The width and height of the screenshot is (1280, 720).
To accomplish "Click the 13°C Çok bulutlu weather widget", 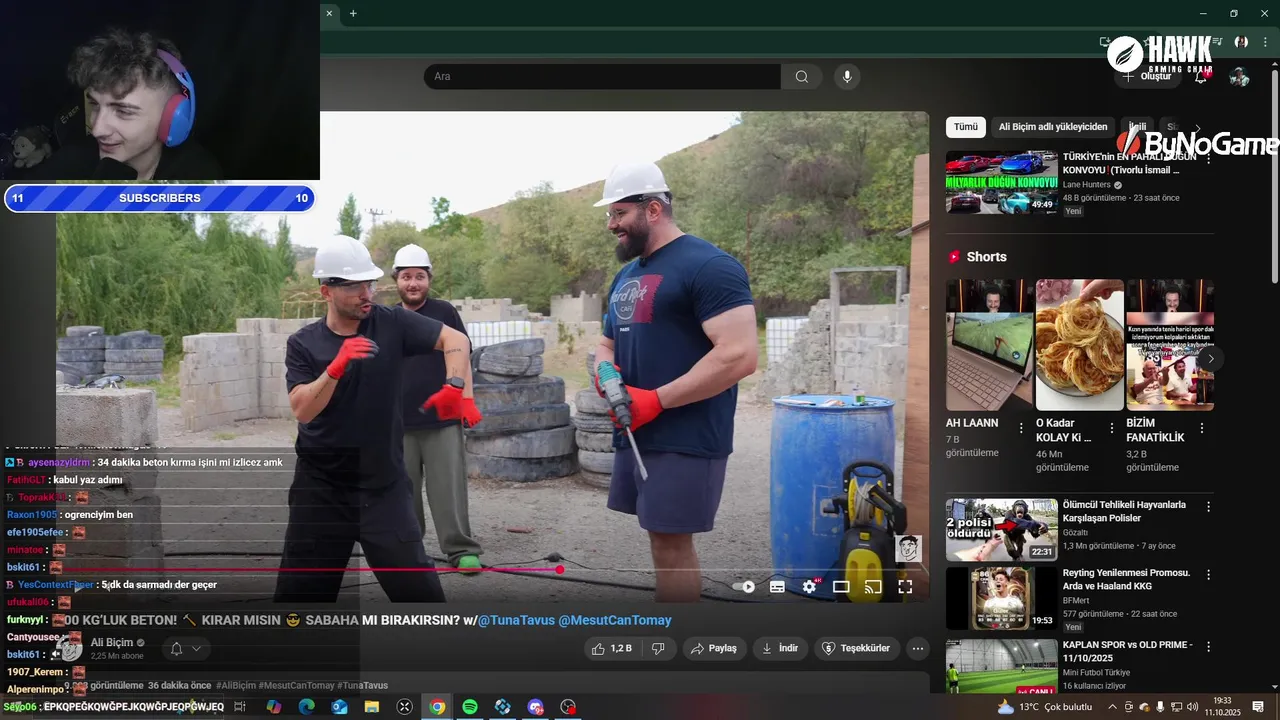I will 1045,707.
